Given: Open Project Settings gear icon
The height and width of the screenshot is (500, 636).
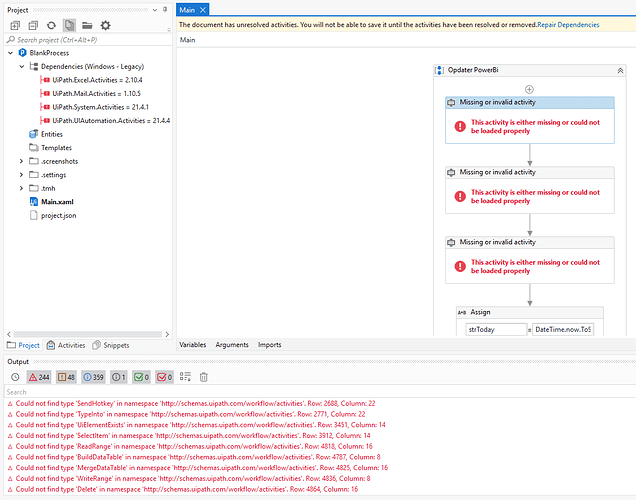Looking at the screenshot, I should [105, 26].
